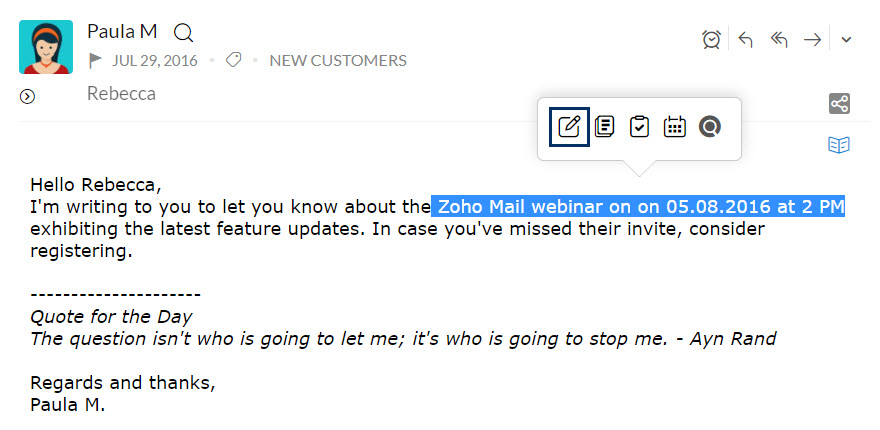Click the highlighted Zoho Mail webinar text
Screen dimensions: 880x430
(638, 207)
